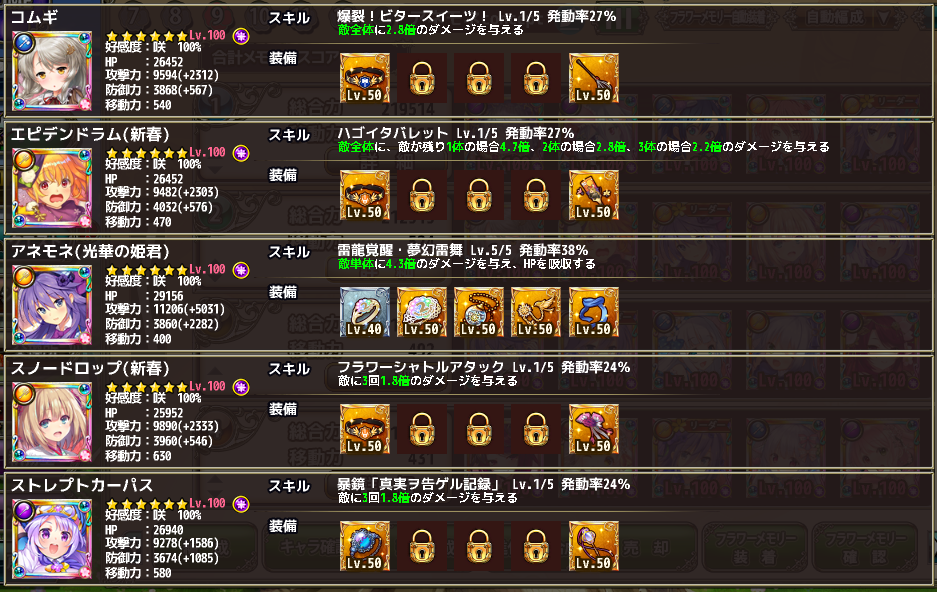Select コムギ's Lv.50 bracelet equipment
The height and width of the screenshot is (592, 937).
tap(365, 78)
